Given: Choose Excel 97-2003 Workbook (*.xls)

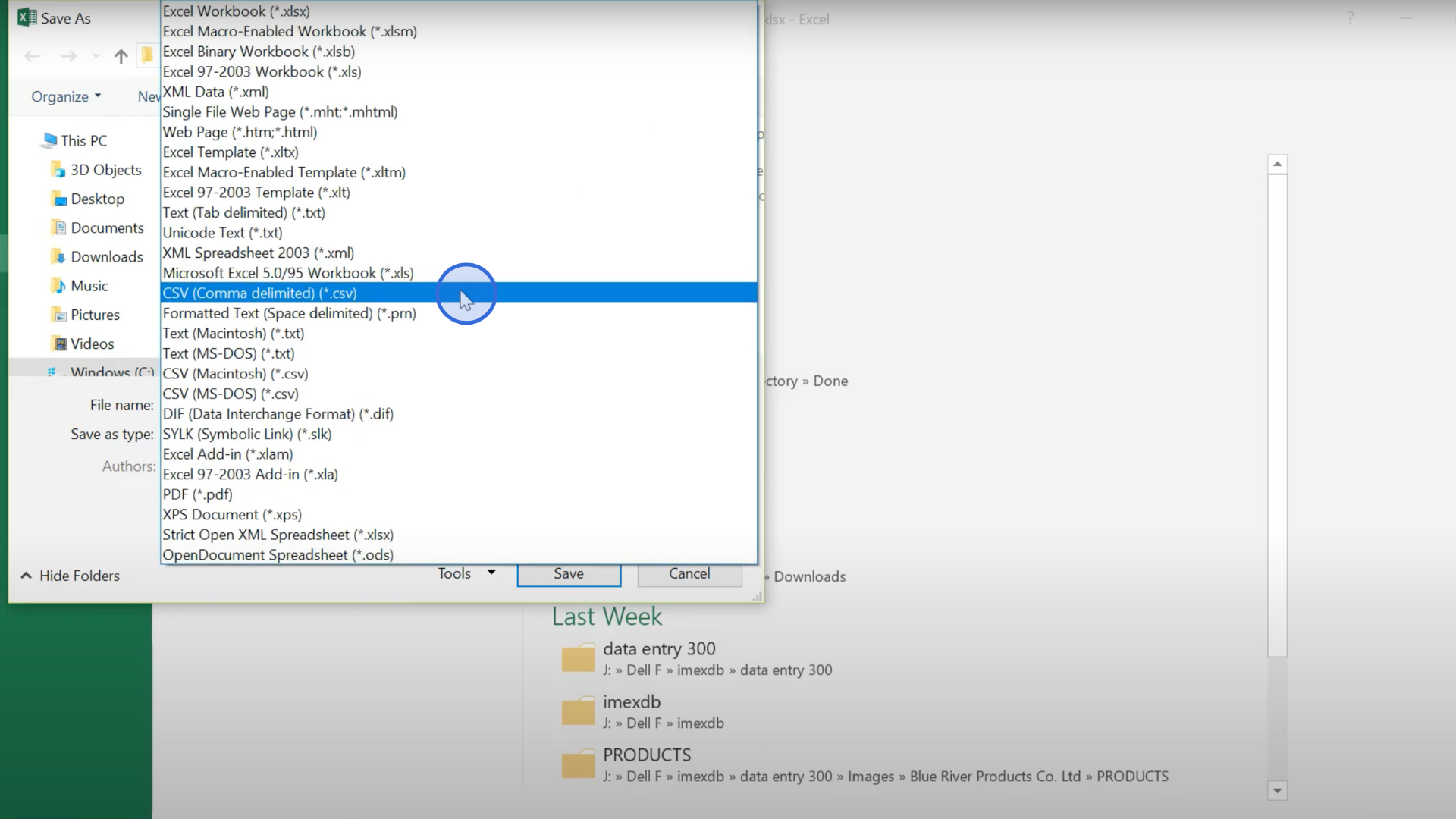Looking at the screenshot, I should pyautogui.click(x=459, y=71).
